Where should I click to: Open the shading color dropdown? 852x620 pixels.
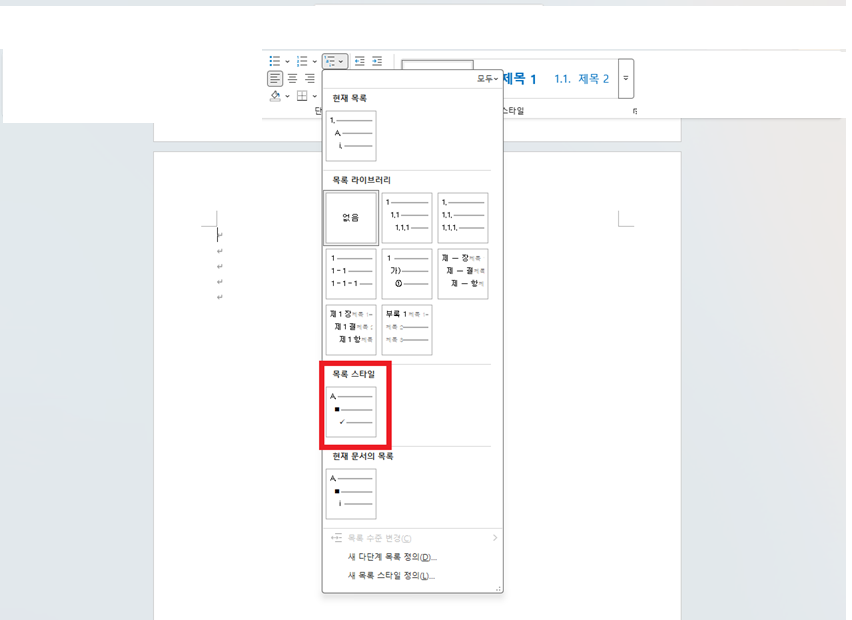tap(287, 95)
